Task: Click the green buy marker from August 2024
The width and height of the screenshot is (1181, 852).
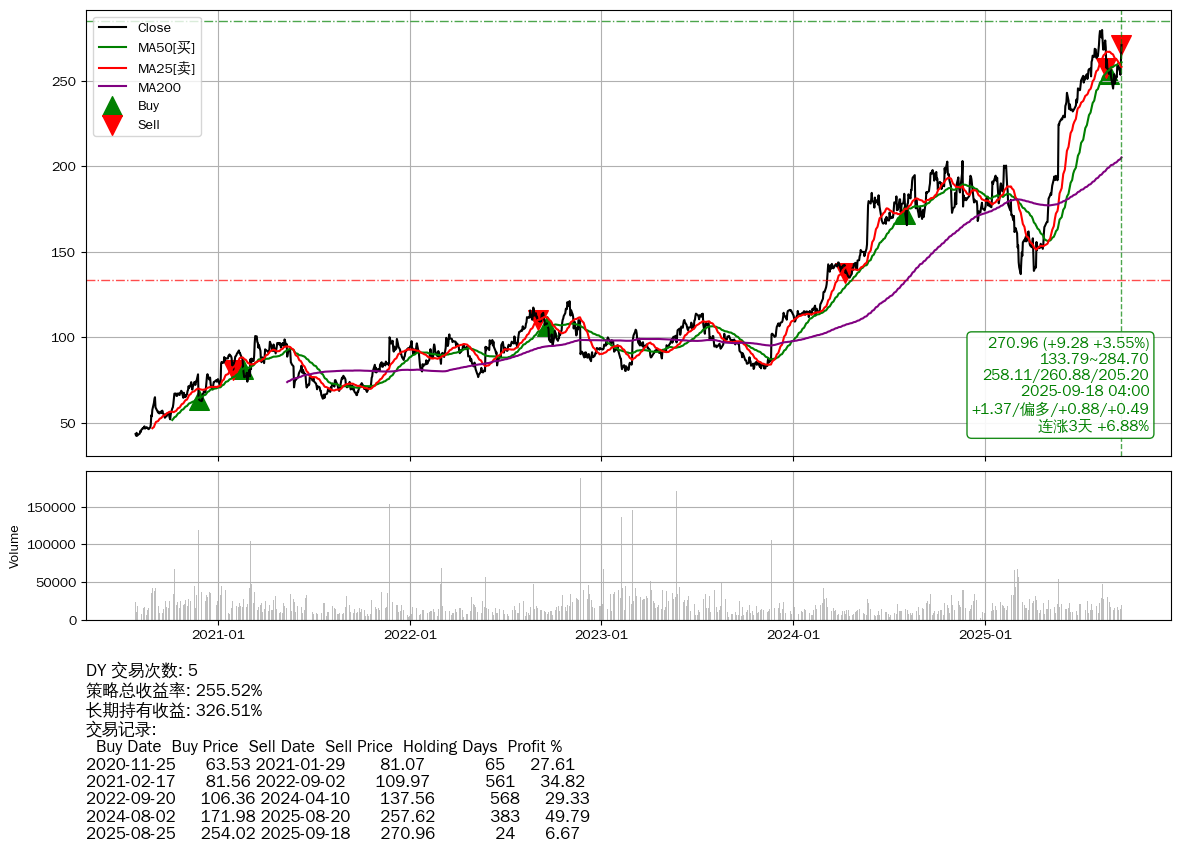Action: (904, 215)
